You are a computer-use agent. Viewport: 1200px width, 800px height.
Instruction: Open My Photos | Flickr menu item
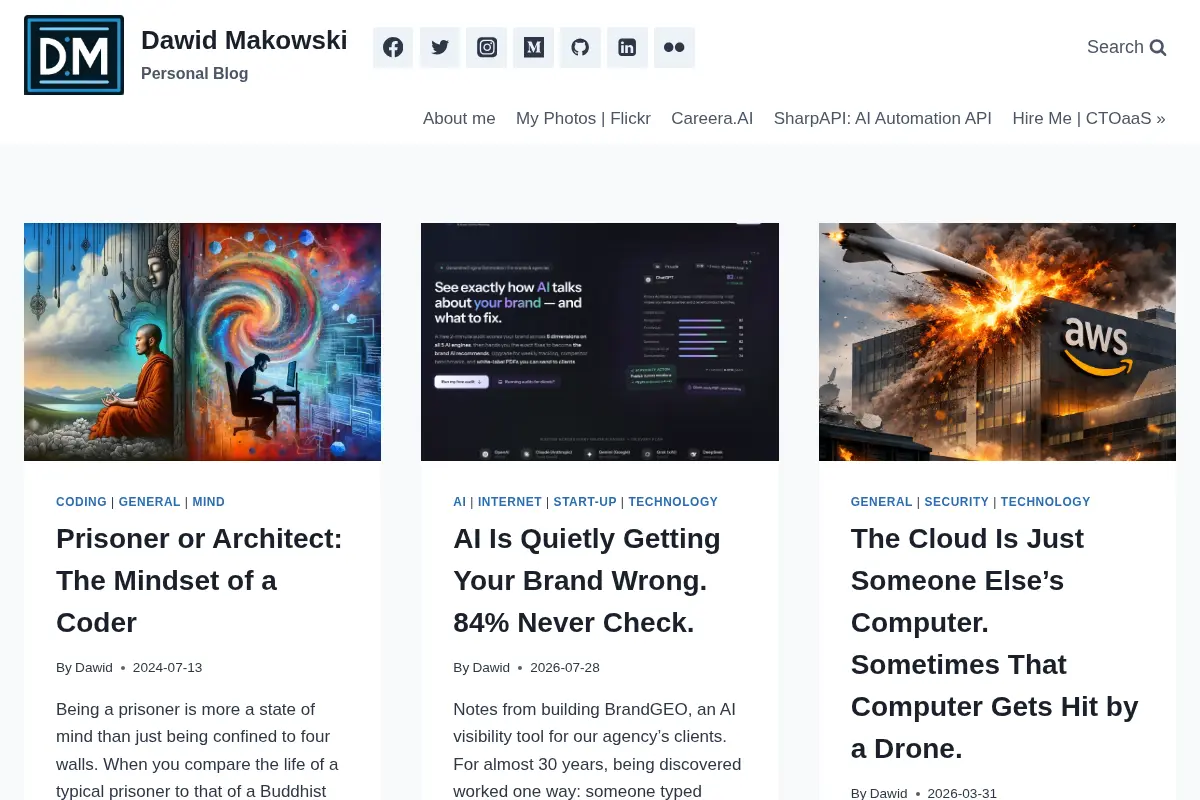coord(583,118)
